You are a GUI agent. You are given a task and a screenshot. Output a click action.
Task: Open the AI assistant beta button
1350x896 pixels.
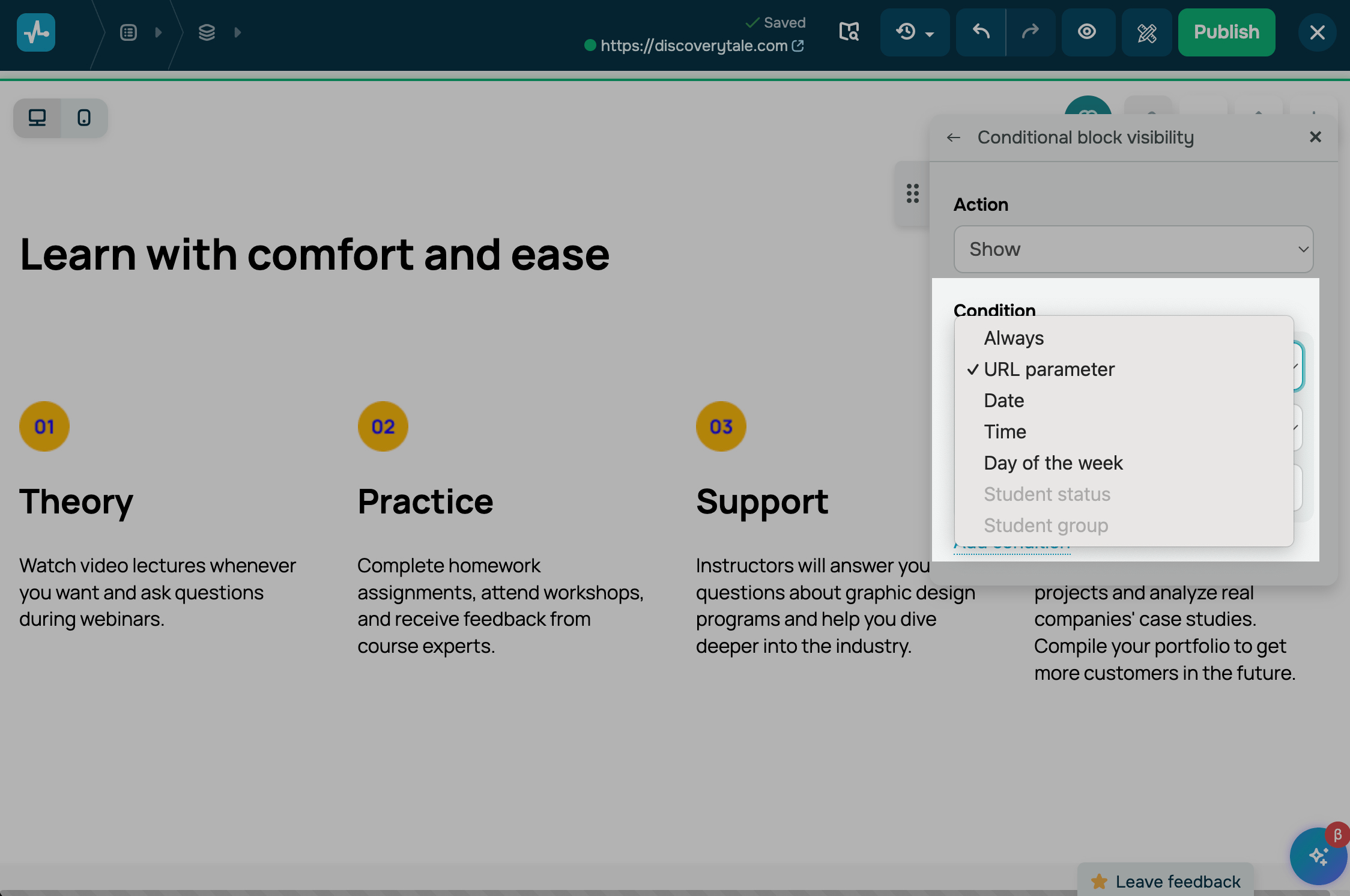1318,856
